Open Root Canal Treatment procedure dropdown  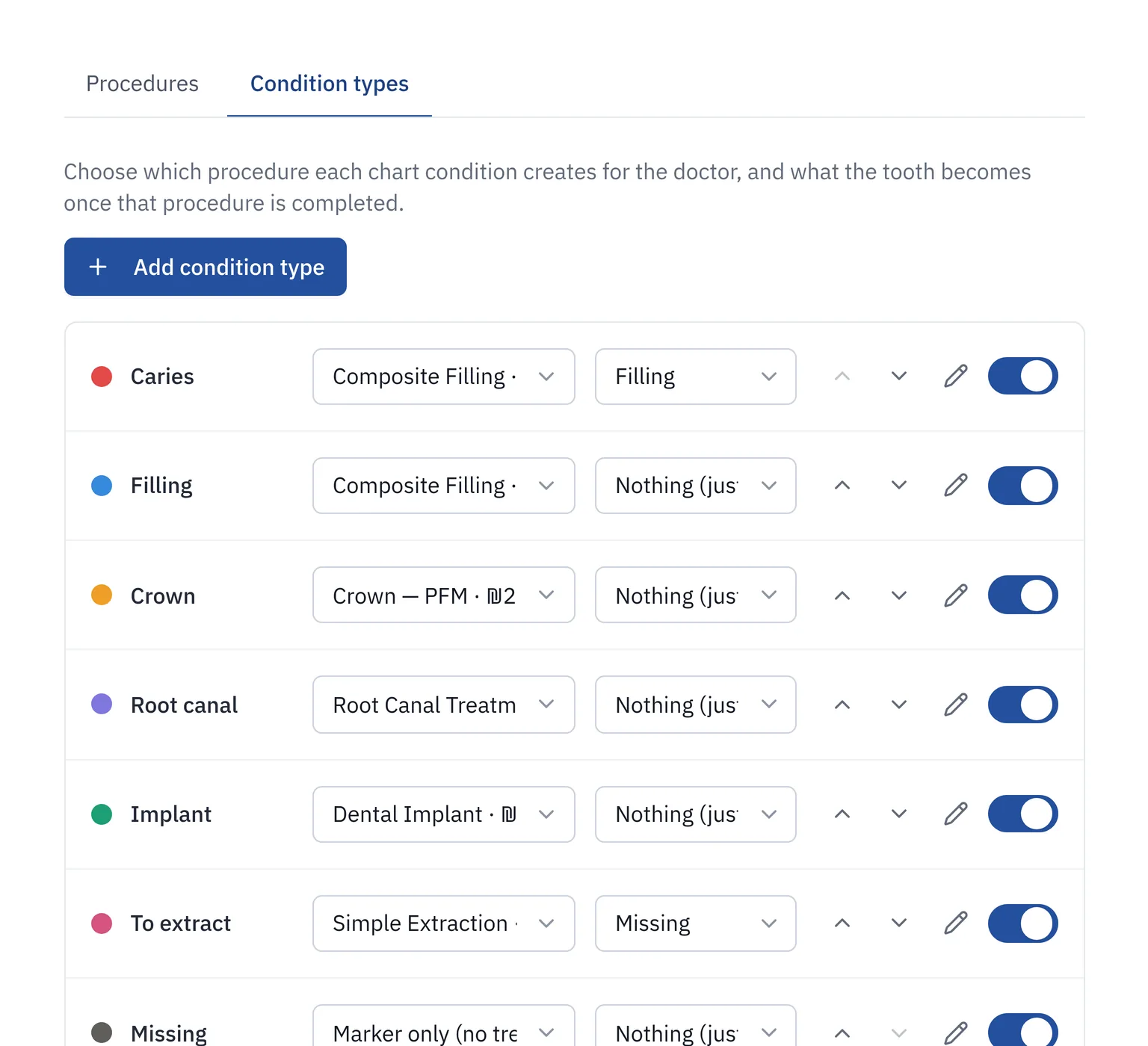click(x=444, y=705)
